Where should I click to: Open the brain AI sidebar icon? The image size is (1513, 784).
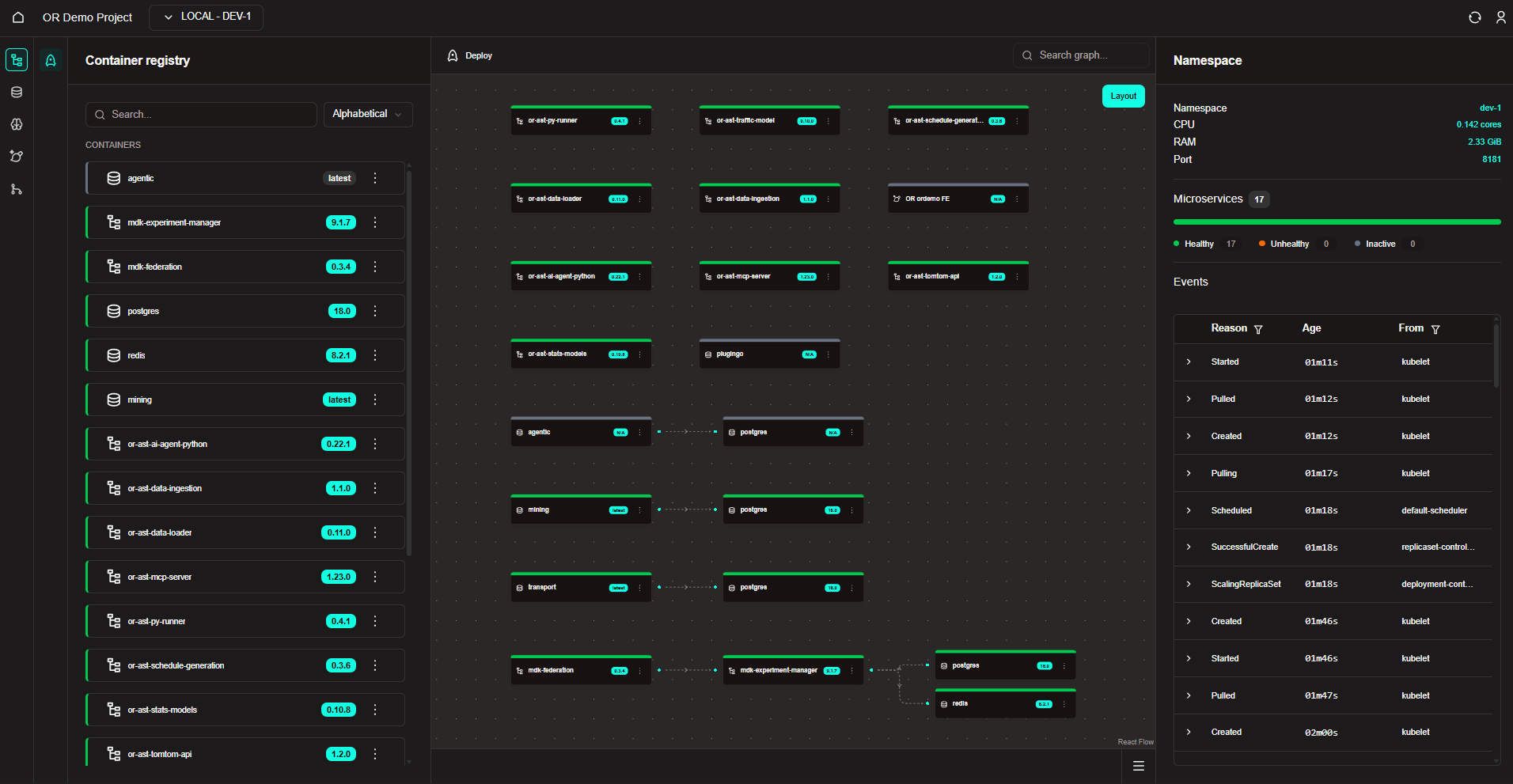(17, 124)
